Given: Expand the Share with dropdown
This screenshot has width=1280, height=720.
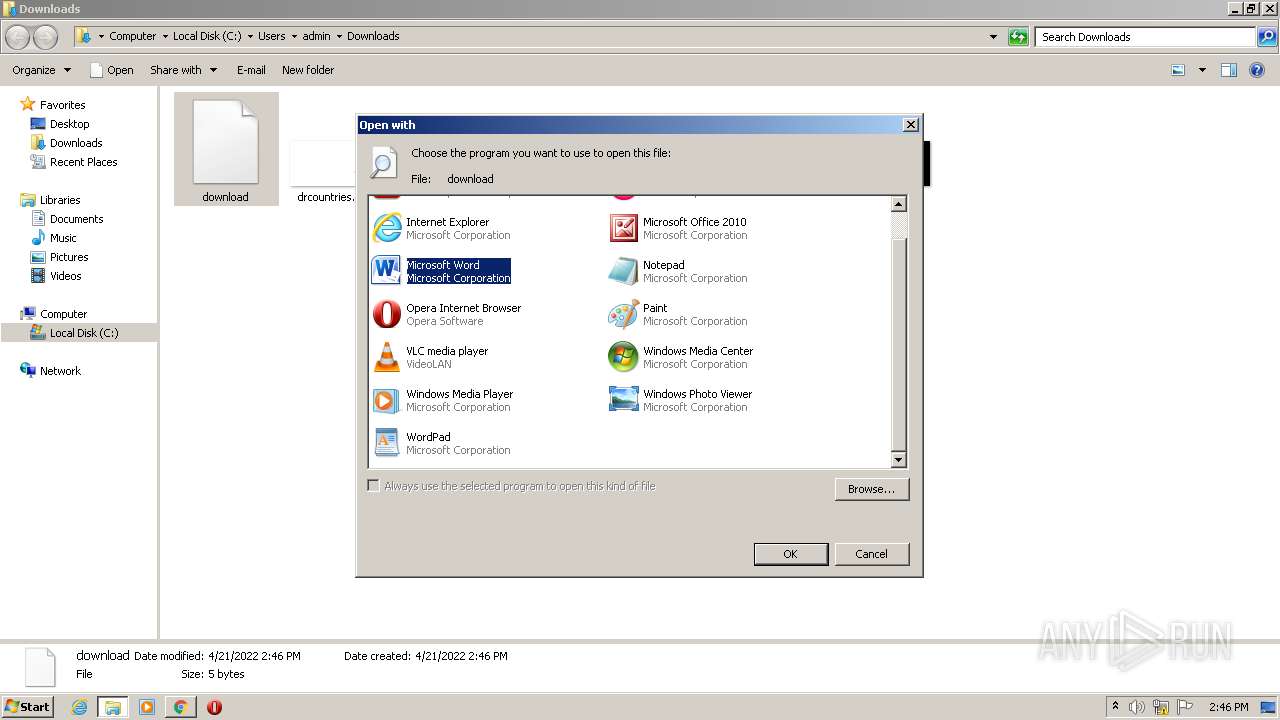Looking at the screenshot, I should (x=184, y=70).
